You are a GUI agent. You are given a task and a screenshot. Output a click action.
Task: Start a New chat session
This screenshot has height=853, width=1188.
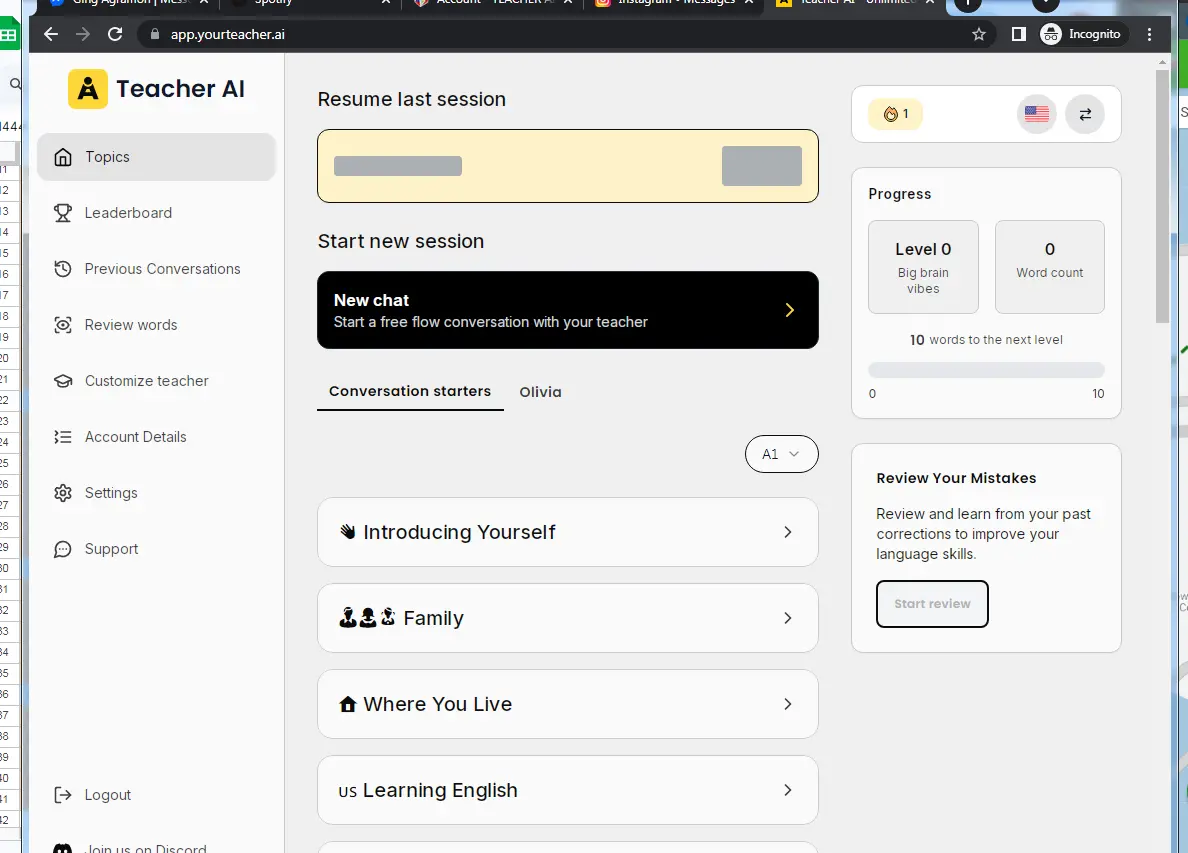[x=567, y=310]
